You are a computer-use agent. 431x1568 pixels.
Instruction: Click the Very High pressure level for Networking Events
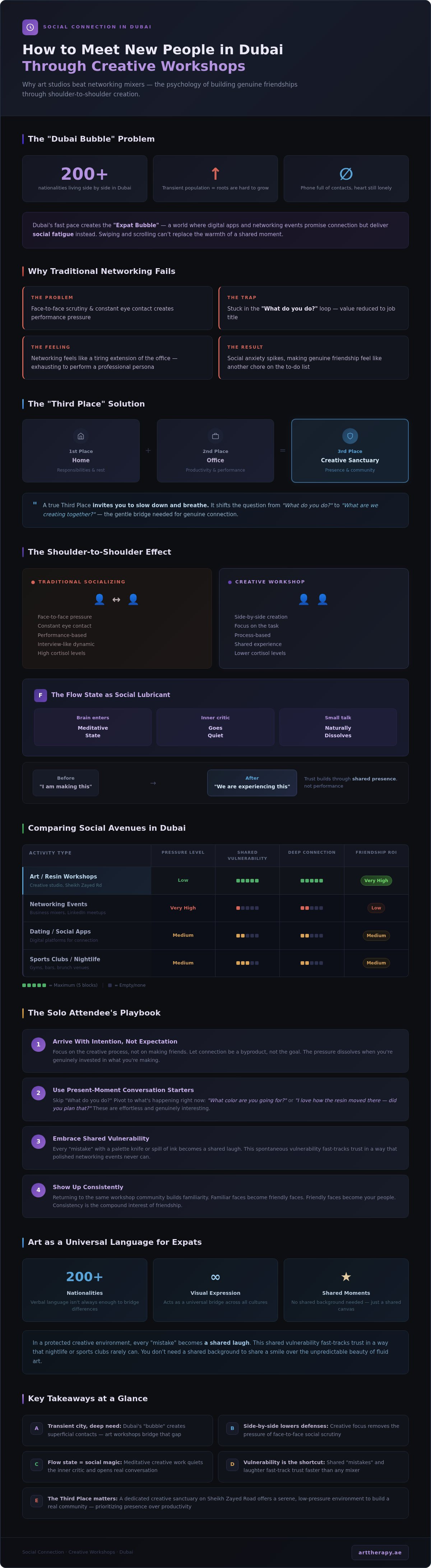[183, 908]
